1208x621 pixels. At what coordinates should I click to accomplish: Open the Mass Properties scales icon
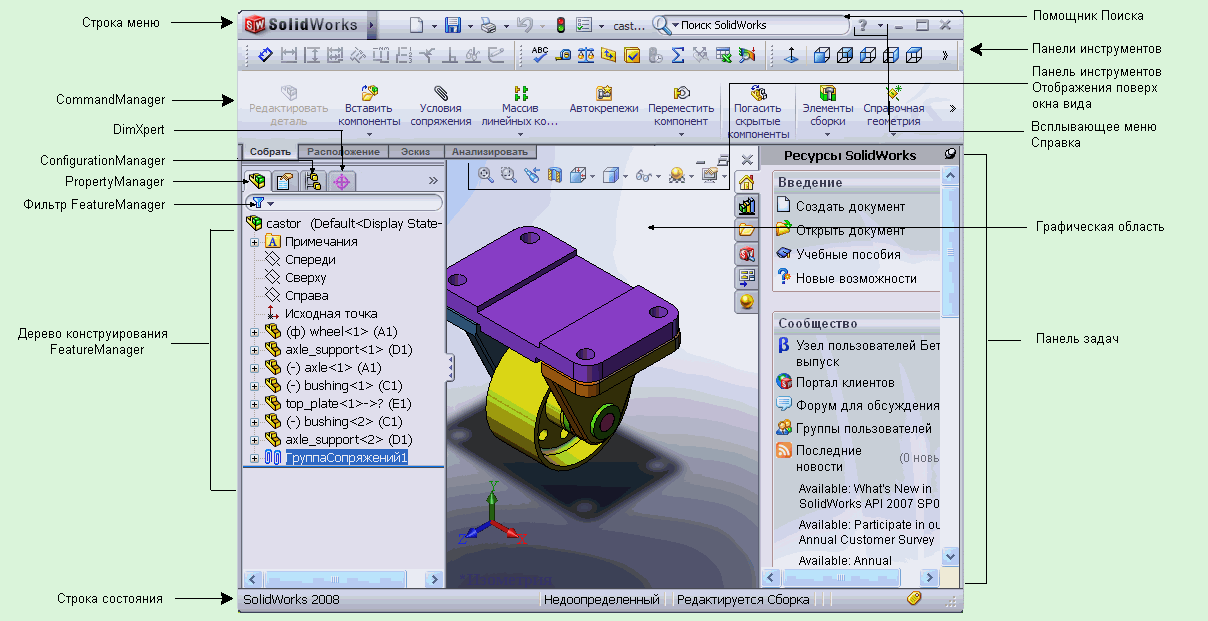[586, 55]
